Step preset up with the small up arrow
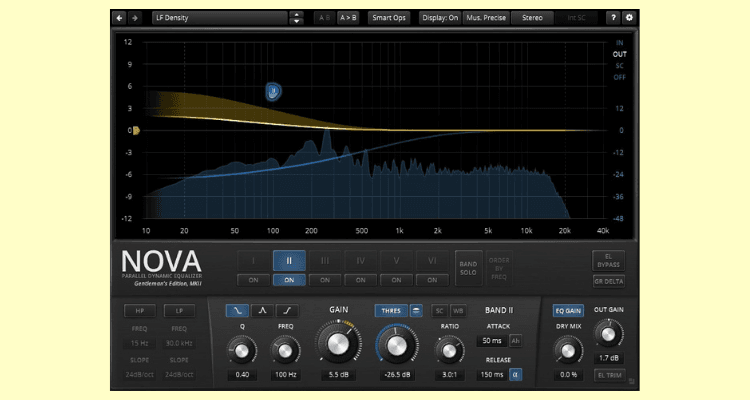 tap(297, 15)
